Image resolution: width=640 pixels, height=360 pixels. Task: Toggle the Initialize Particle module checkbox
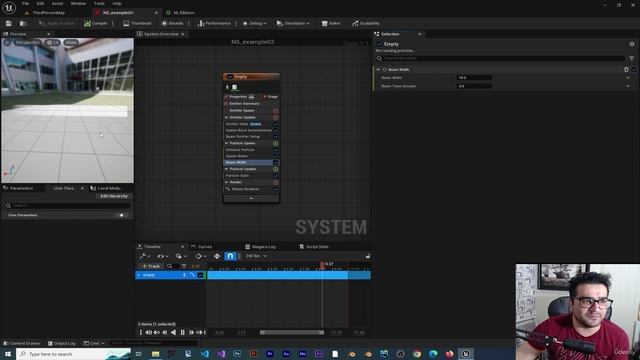coord(276,150)
